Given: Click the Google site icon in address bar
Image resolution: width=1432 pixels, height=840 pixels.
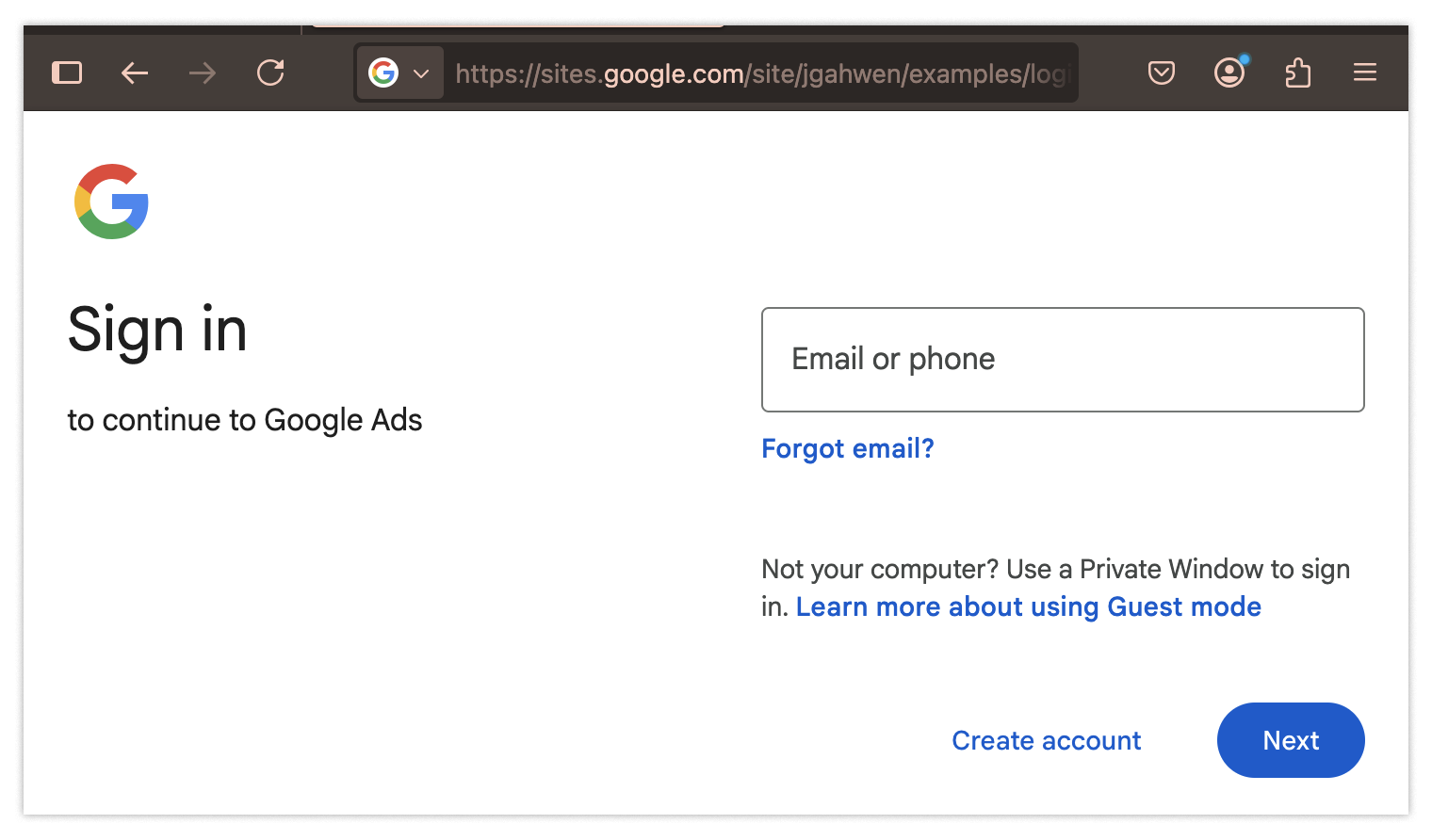Looking at the screenshot, I should tap(383, 73).
